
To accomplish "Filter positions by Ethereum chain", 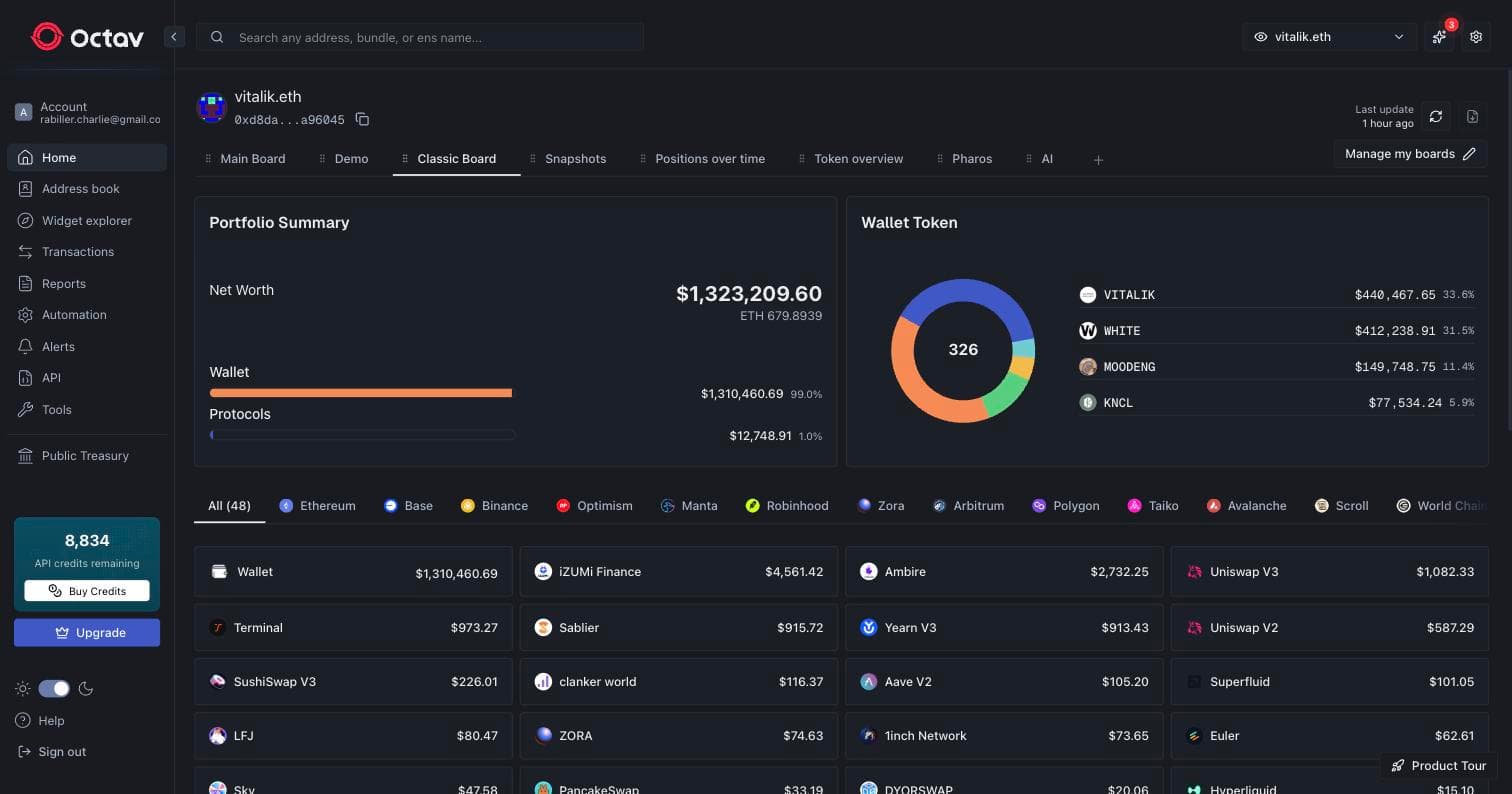I will click(x=317, y=506).
